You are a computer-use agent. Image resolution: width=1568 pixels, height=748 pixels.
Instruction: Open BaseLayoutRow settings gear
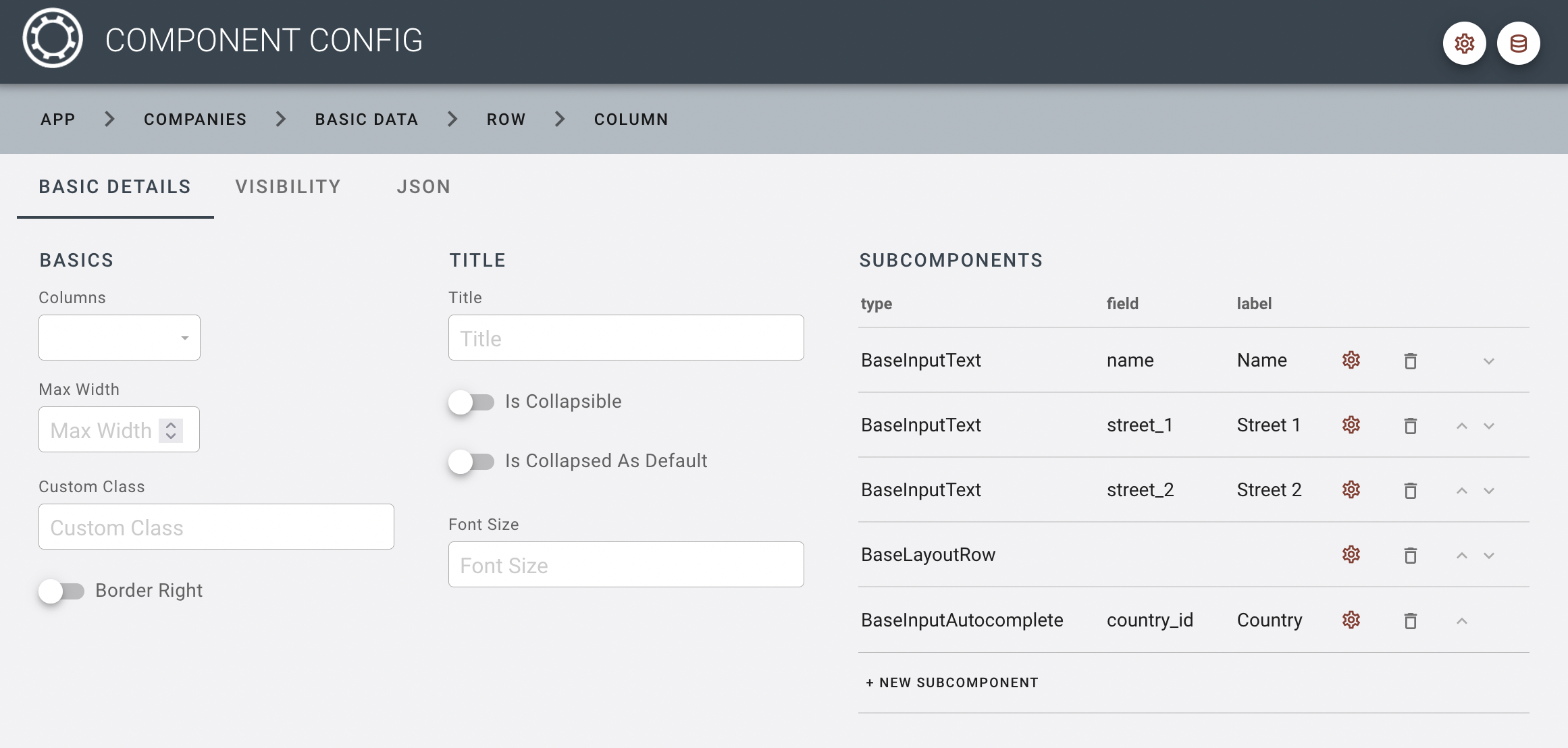tap(1351, 555)
